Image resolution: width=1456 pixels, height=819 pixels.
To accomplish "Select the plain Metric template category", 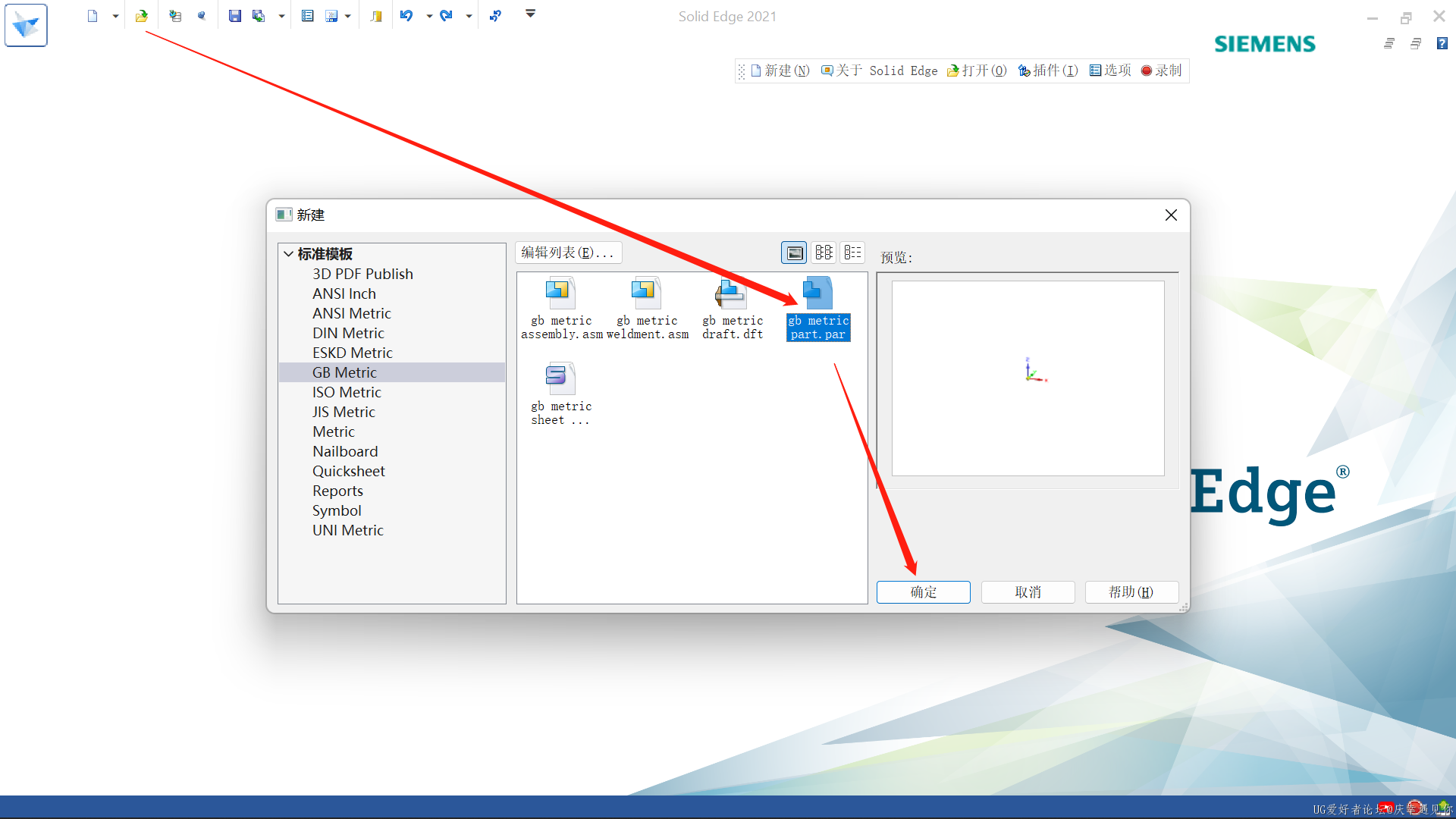I will tap(334, 431).
